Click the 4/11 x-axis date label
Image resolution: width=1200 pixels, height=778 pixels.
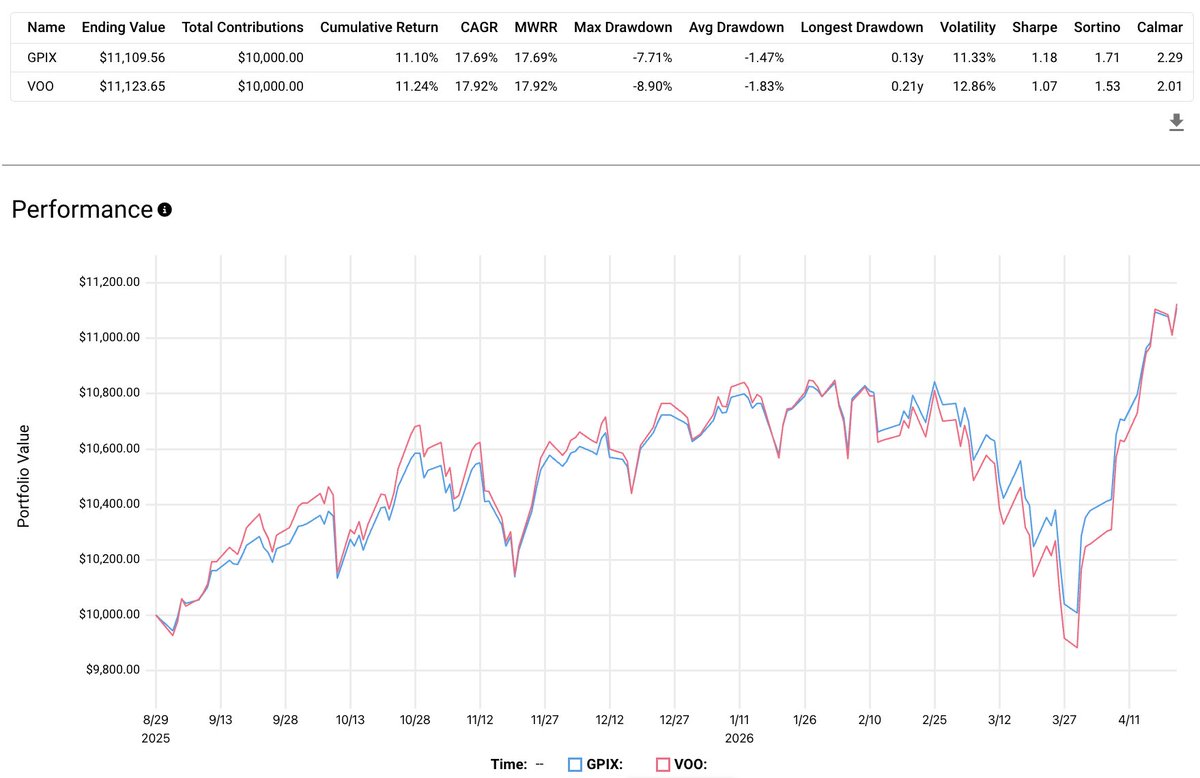(1130, 719)
